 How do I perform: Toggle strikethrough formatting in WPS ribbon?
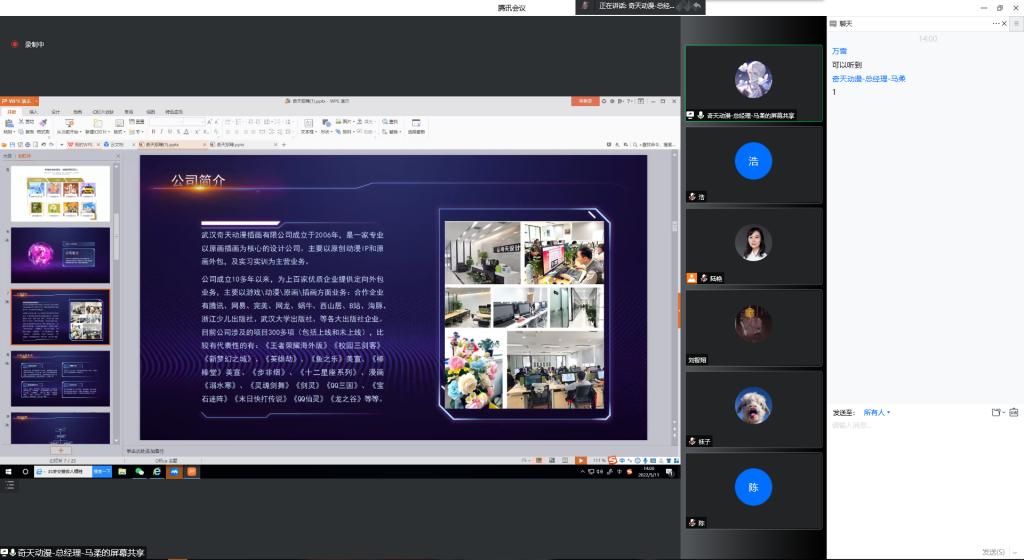178,131
